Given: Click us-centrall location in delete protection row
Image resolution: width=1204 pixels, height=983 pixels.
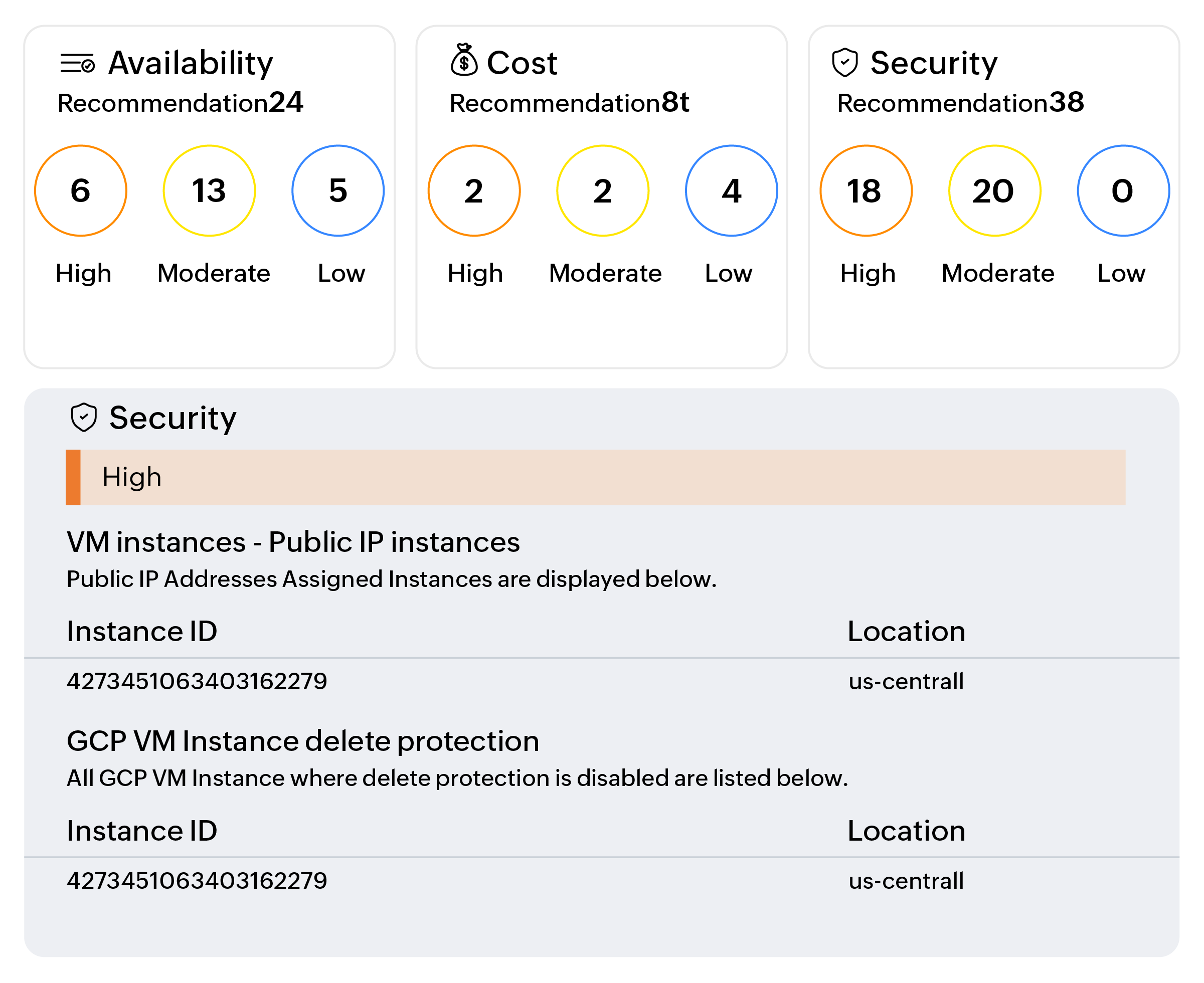Looking at the screenshot, I should click(x=906, y=881).
